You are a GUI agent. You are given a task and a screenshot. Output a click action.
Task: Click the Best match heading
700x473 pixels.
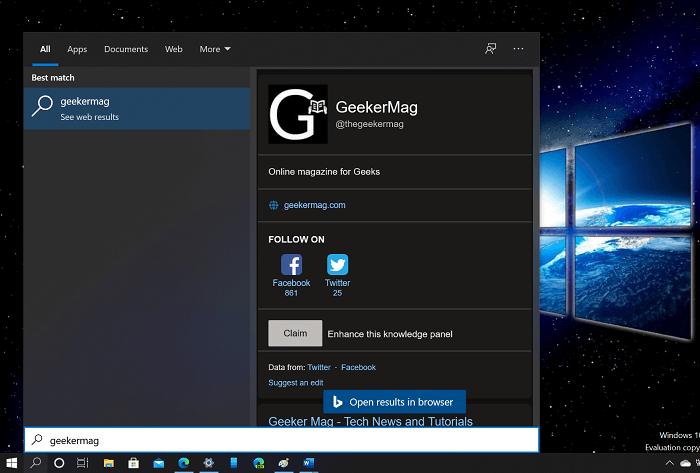click(x=53, y=78)
